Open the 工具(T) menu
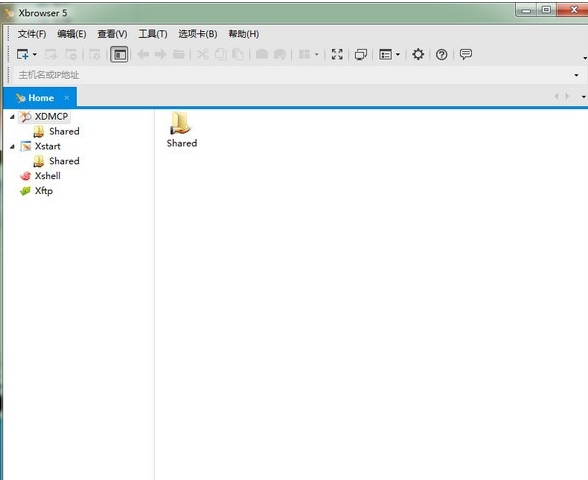 pyautogui.click(x=153, y=34)
